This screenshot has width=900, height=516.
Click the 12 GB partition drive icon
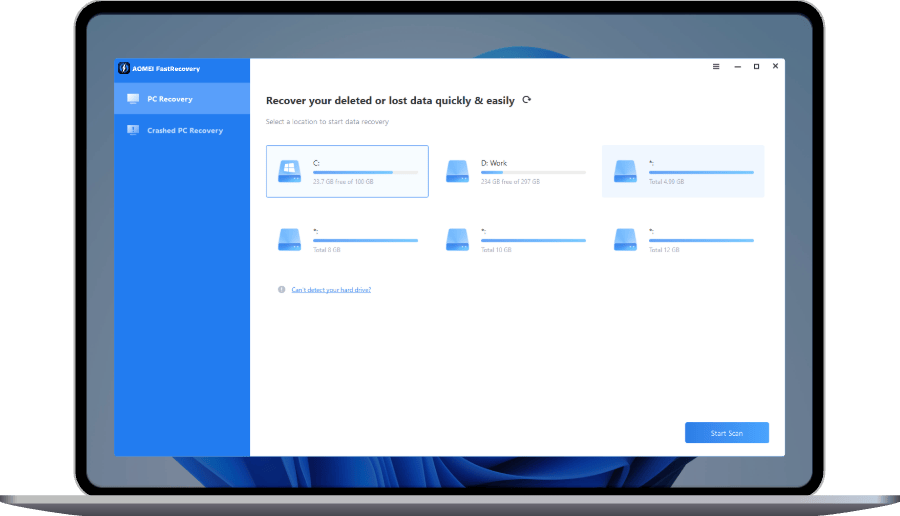tap(626, 239)
